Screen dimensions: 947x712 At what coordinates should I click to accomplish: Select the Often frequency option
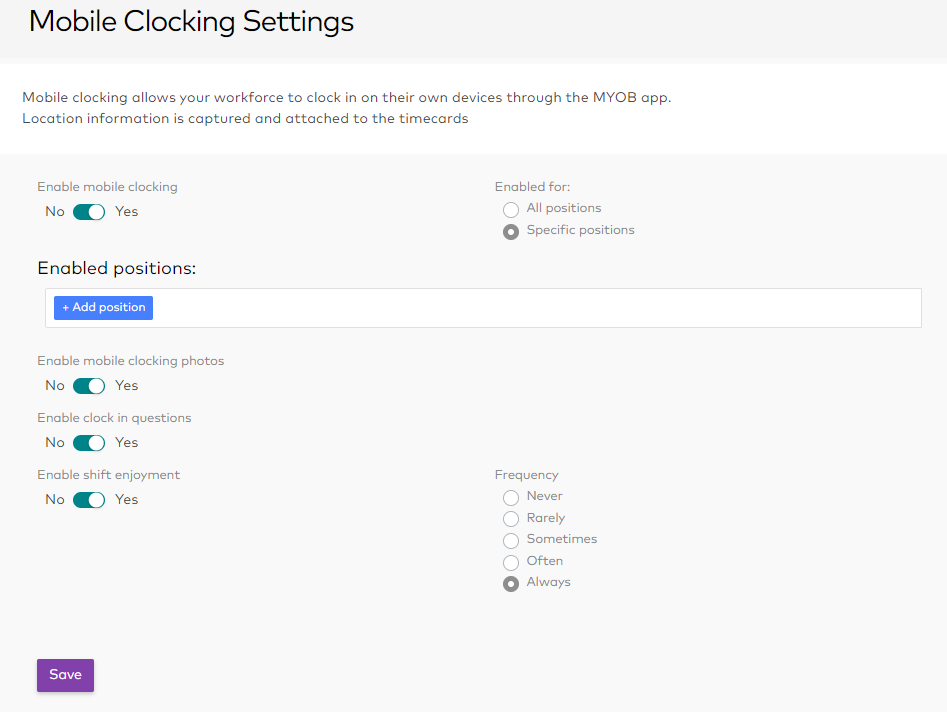(511, 562)
